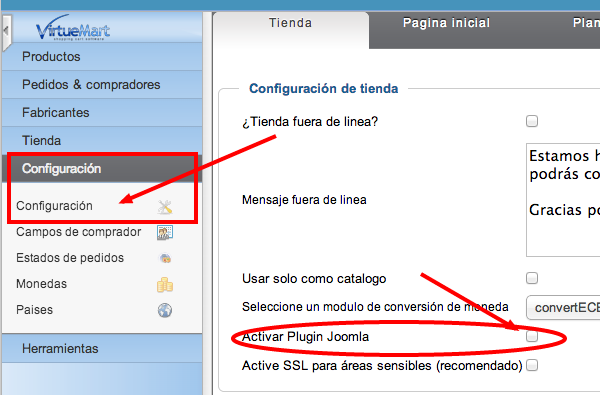Open the Monedas link

[41, 284]
